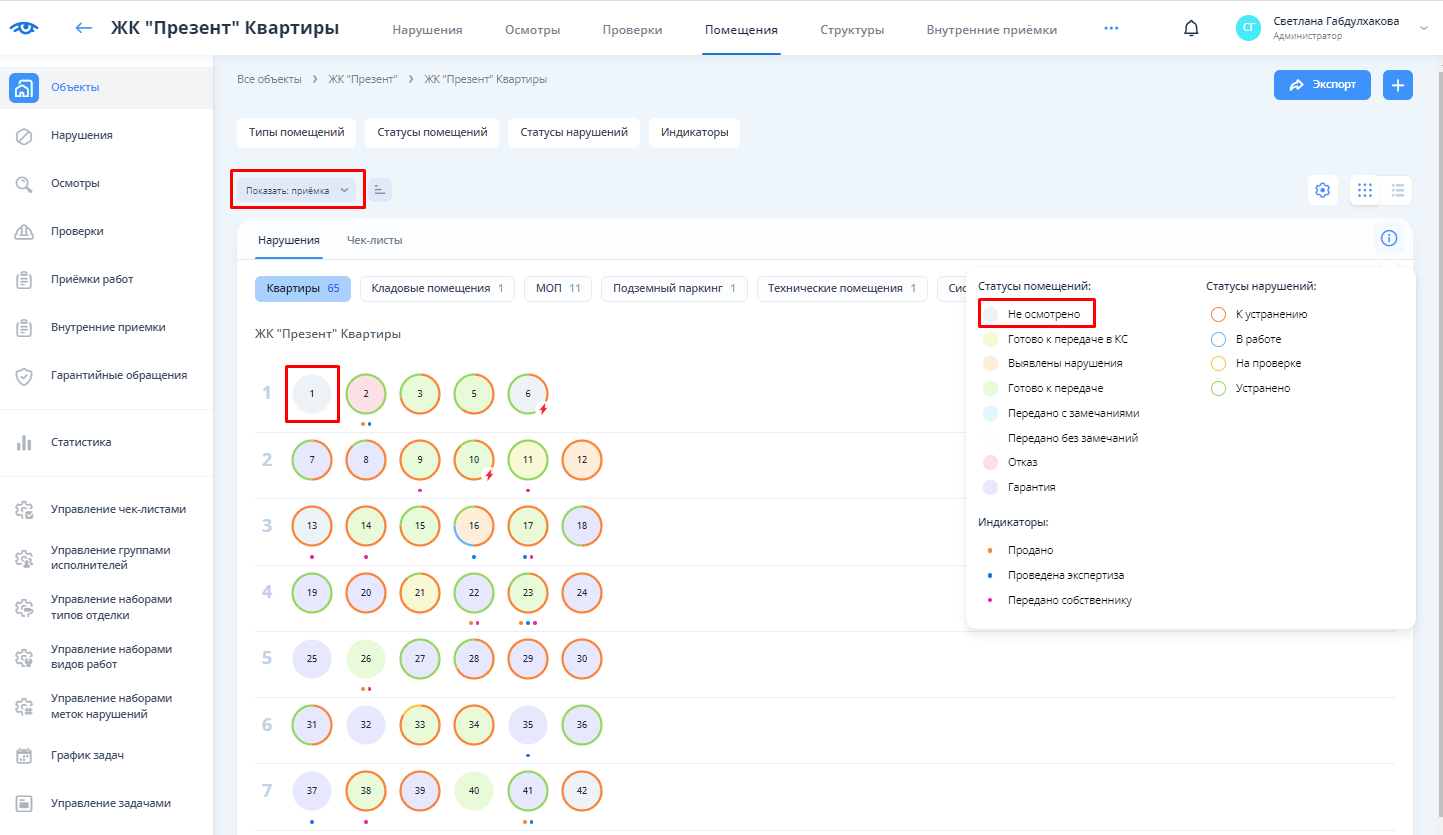Switch to list view layout
The image size is (1443, 835).
click(x=1398, y=190)
